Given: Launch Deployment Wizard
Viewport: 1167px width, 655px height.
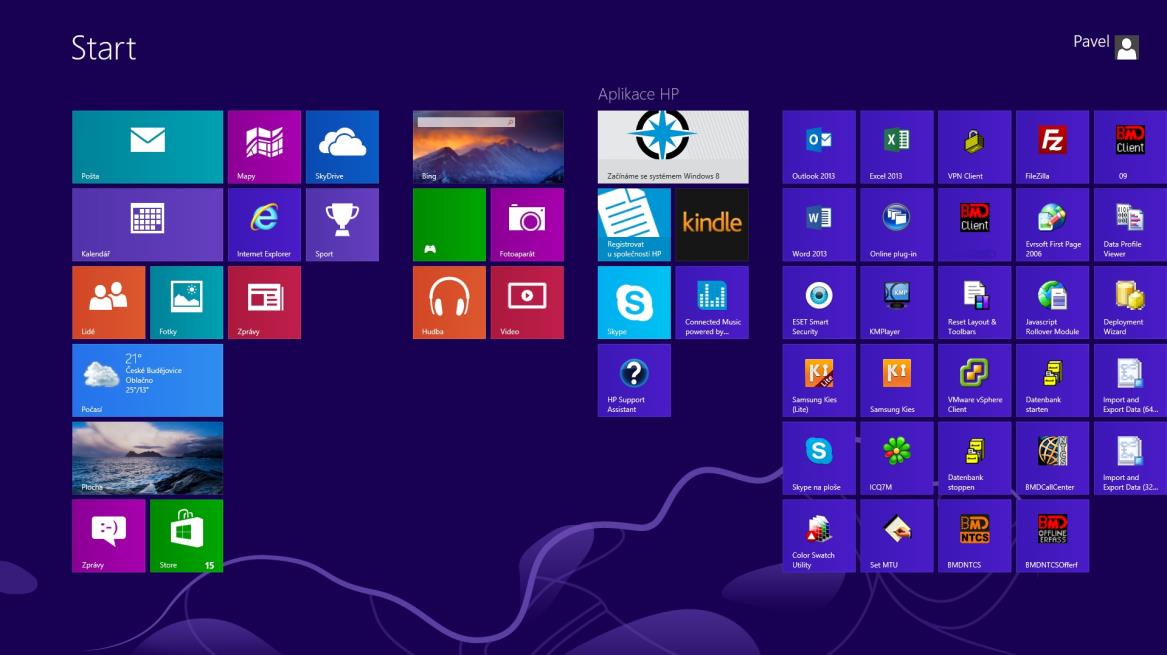Looking at the screenshot, I should click(1130, 302).
